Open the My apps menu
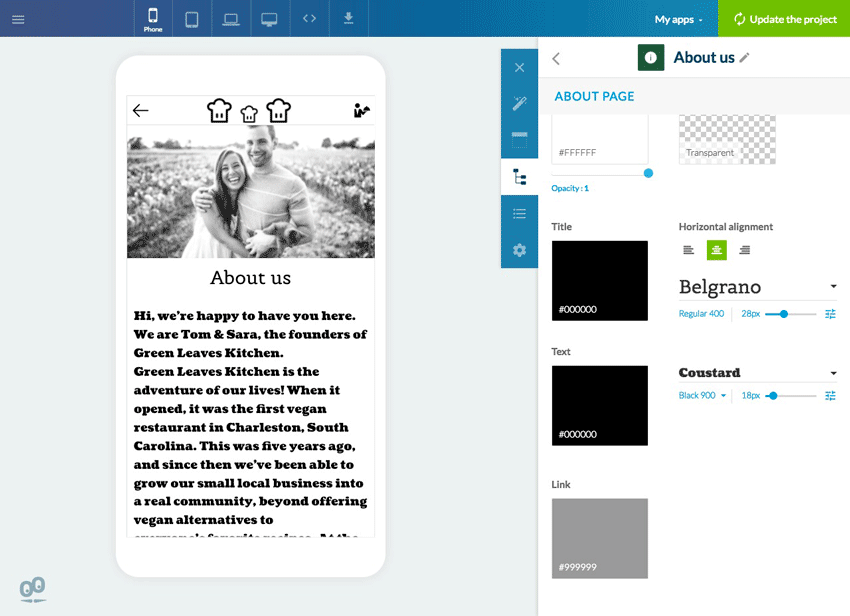850x616 pixels. point(679,19)
